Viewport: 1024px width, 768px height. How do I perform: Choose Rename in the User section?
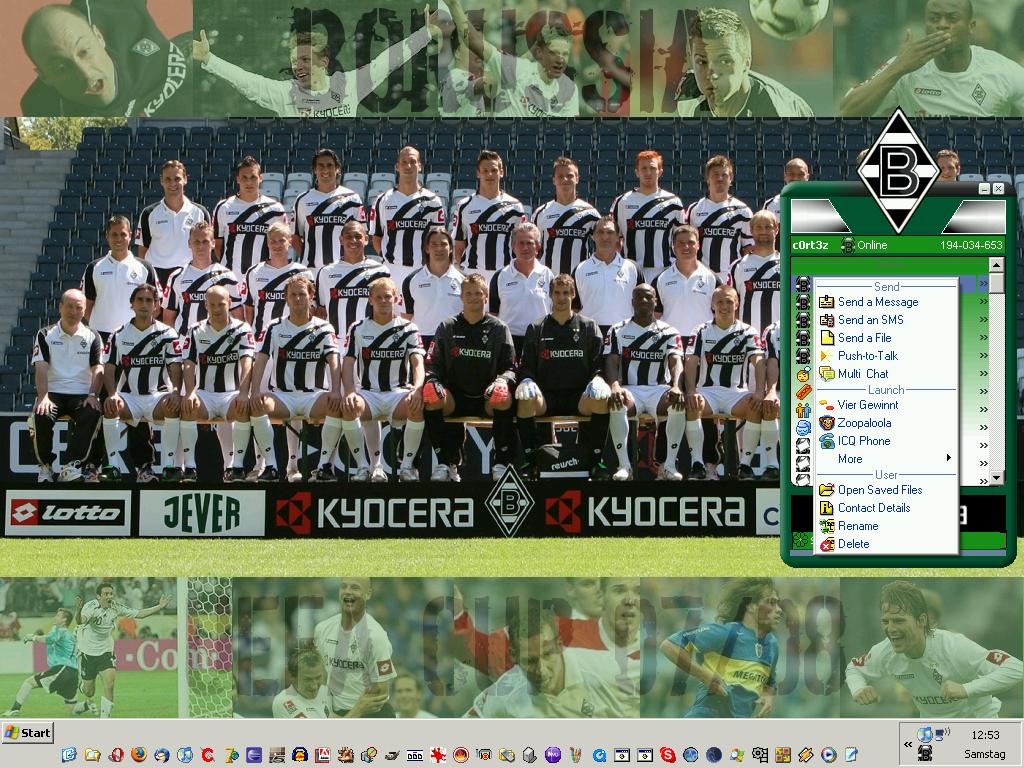886,526
